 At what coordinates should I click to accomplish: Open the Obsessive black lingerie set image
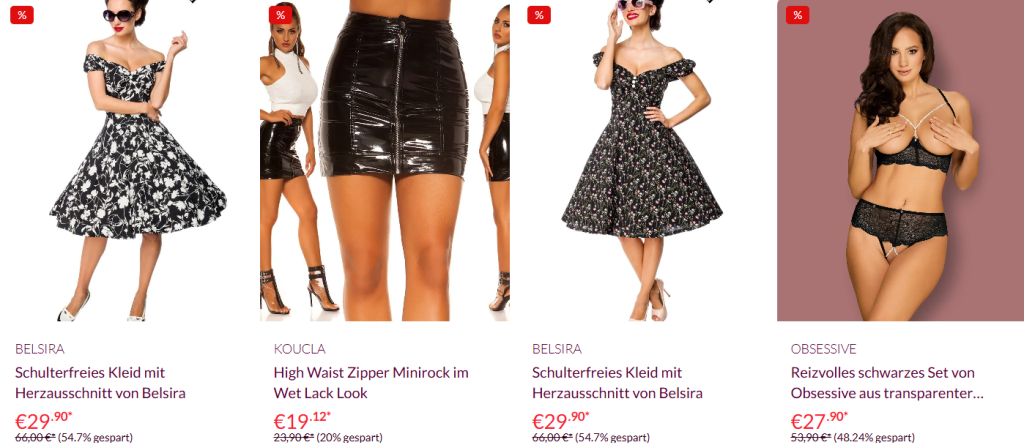[901, 160]
